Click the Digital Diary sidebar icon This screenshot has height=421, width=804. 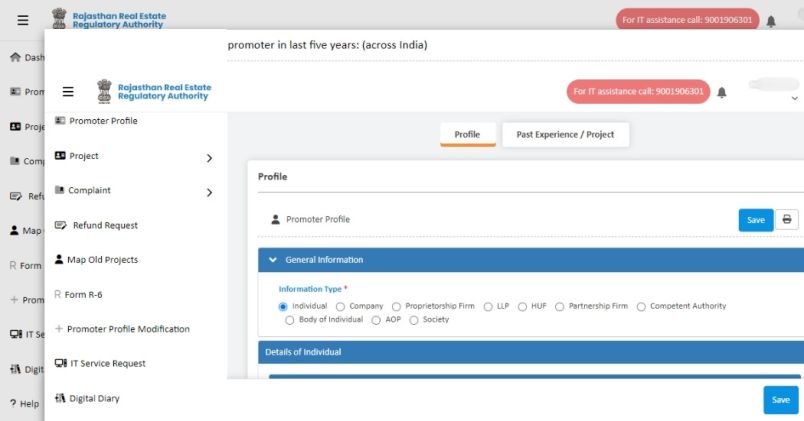tap(60, 398)
